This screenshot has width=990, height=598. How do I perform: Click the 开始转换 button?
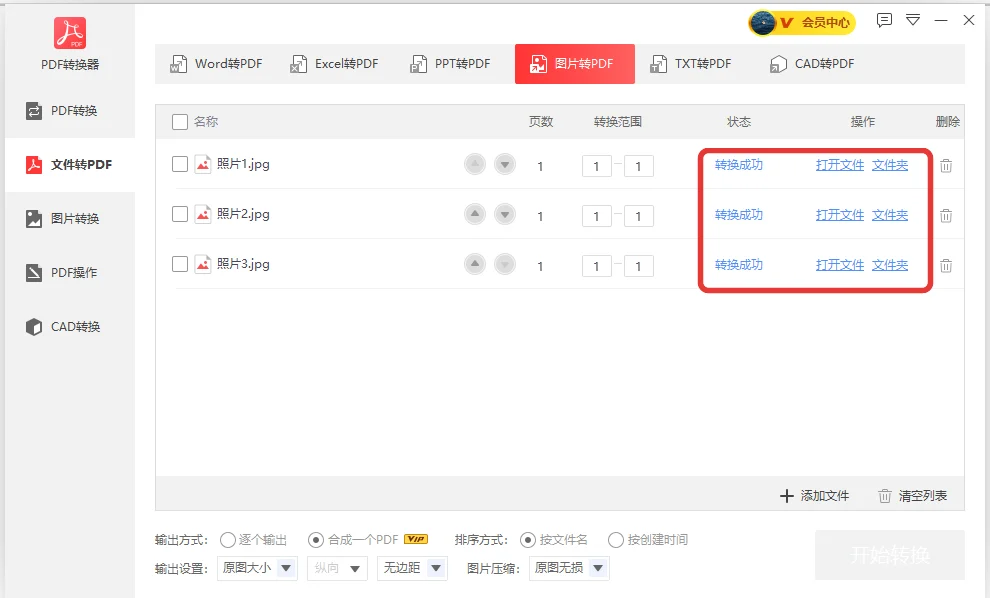click(890, 555)
